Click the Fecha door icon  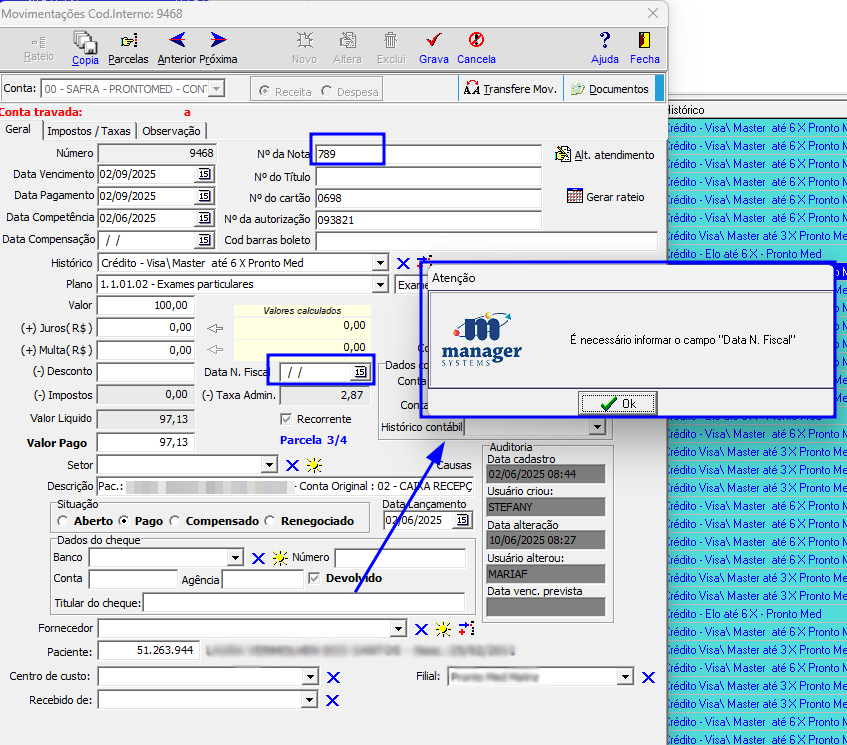644,41
